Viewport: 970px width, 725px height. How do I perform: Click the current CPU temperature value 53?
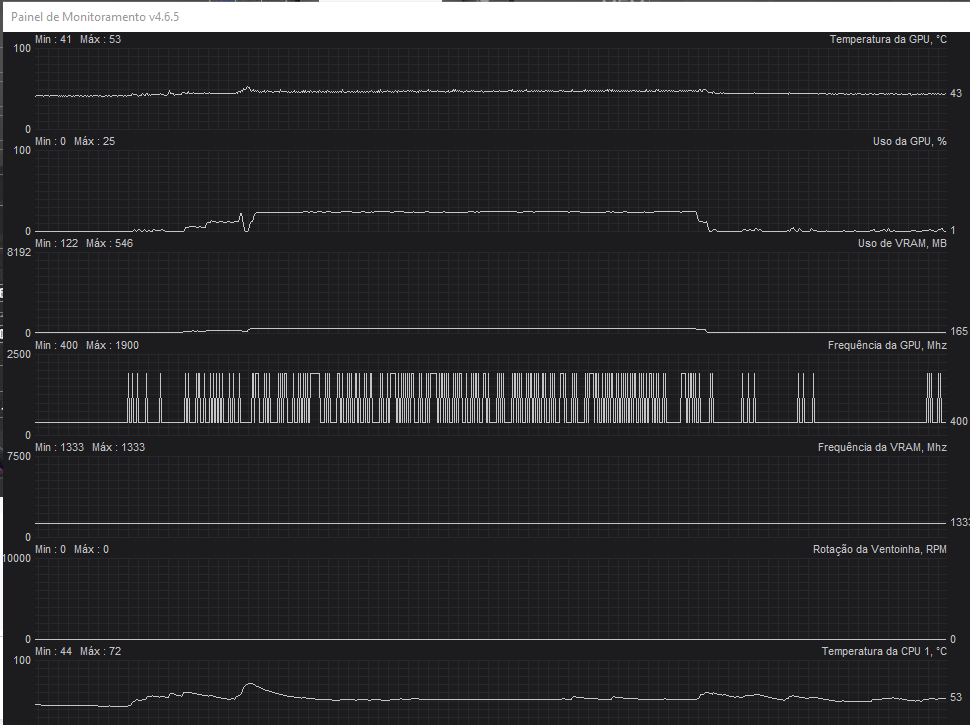pyautogui.click(x=956, y=697)
